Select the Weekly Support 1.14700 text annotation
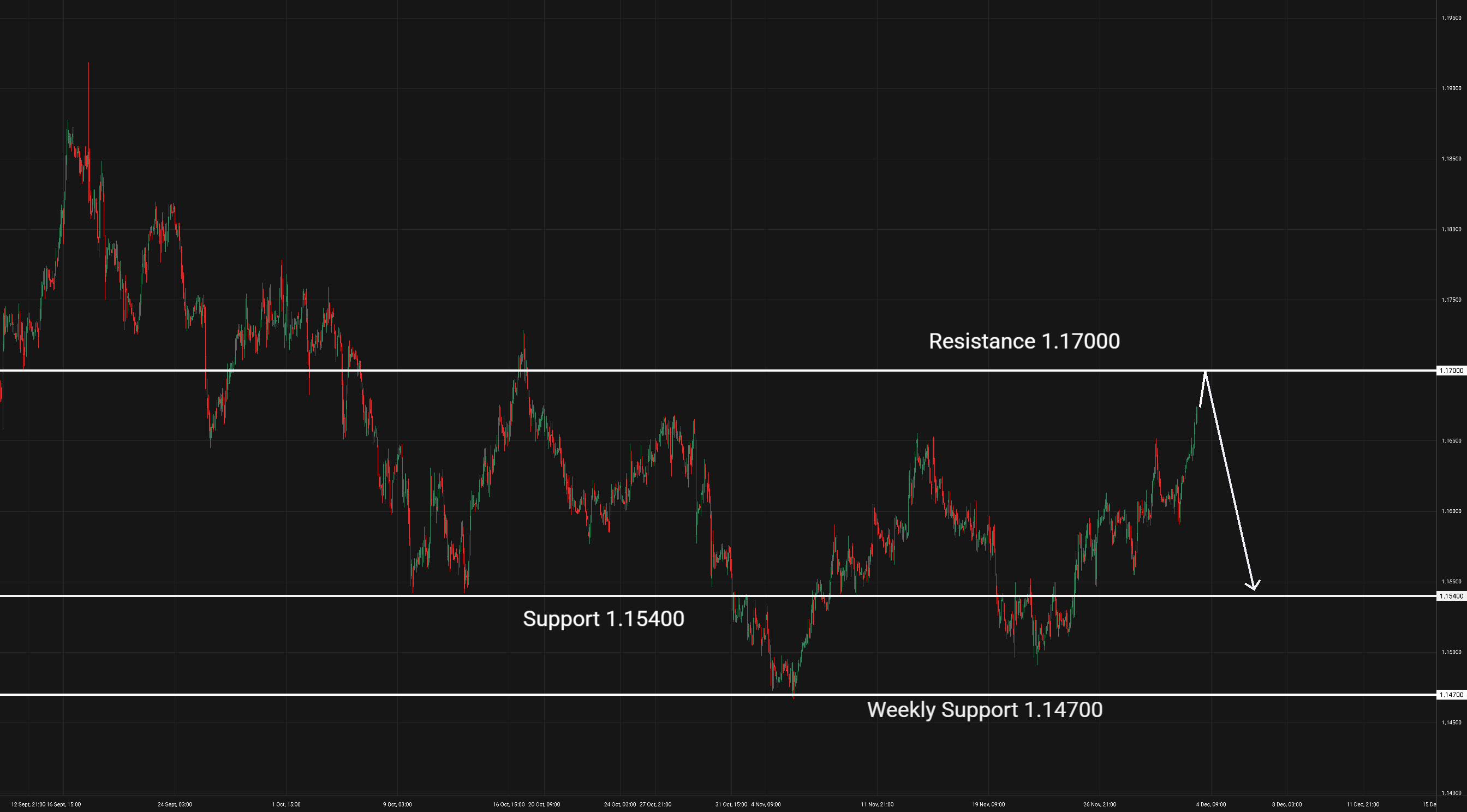This screenshot has width=1467, height=812. (x=985, y=709)
